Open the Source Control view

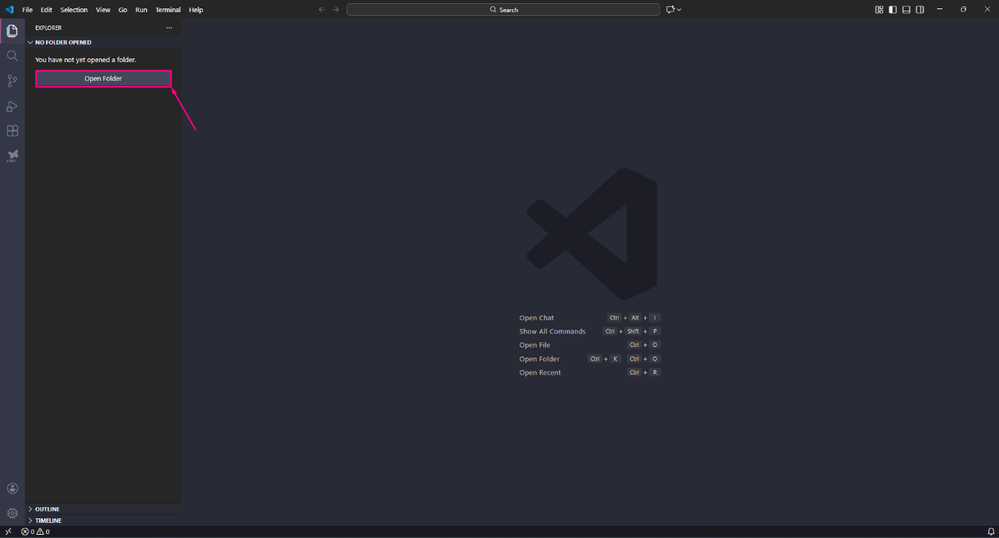12,81
